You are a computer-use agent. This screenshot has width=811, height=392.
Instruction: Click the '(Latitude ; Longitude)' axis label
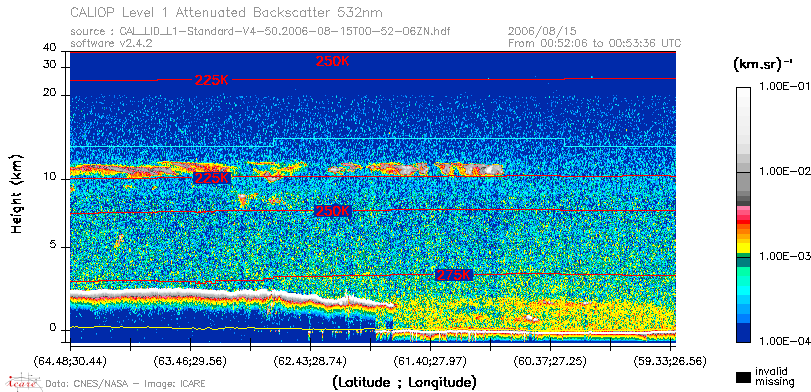pos(404,383)
